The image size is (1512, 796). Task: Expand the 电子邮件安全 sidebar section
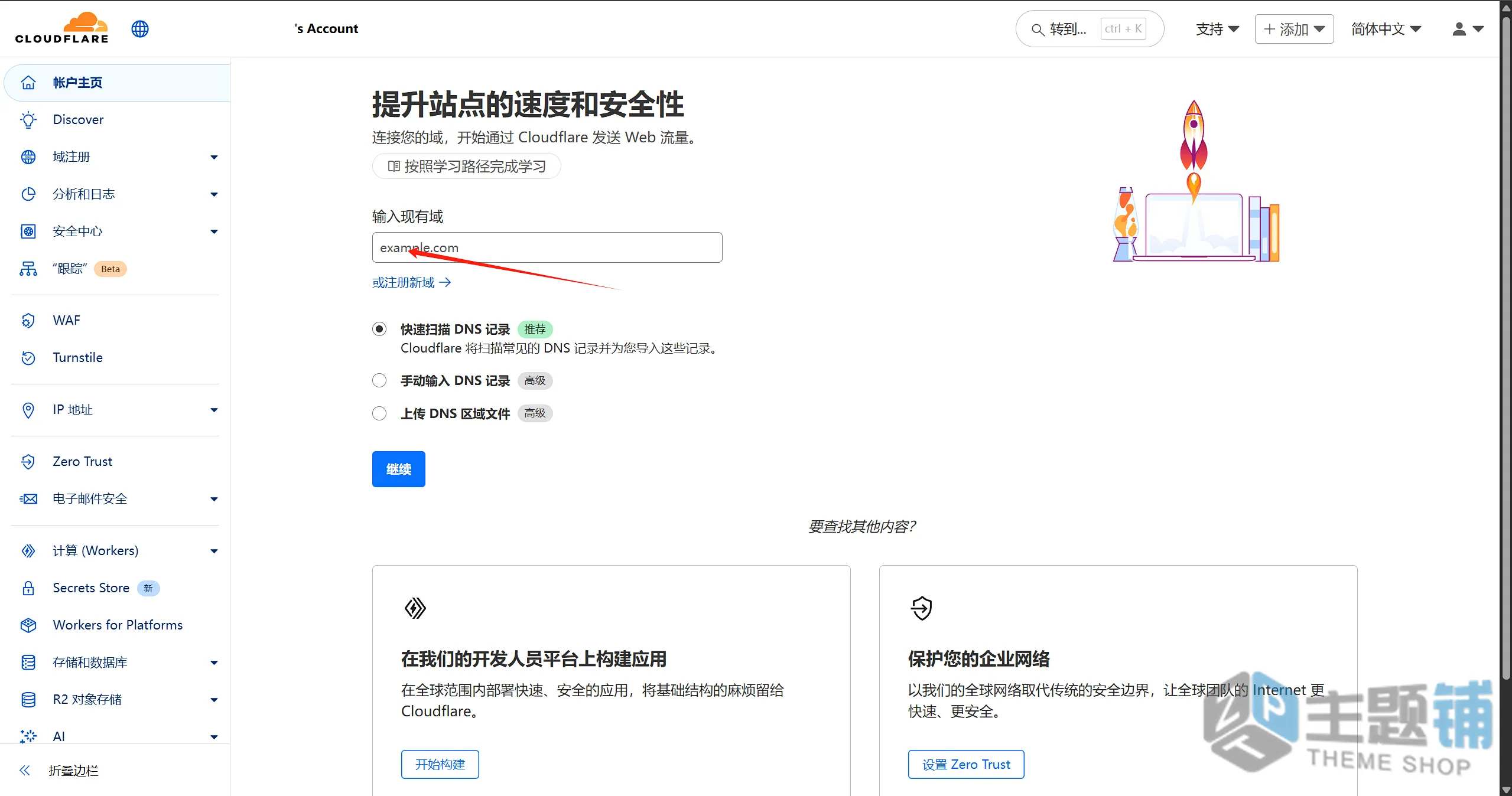tap(214, 499)
